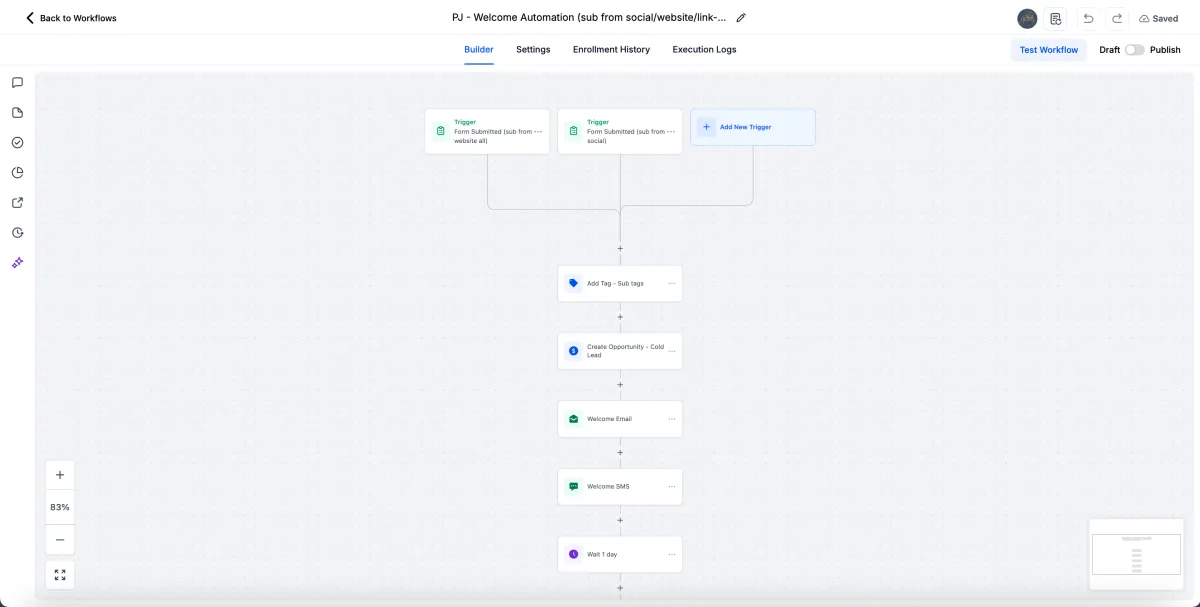Image resolution: width=1200 pixels, height=607 pixels.
Task: Click the Test Workflow button
Action: click(x=1048, y=50)
